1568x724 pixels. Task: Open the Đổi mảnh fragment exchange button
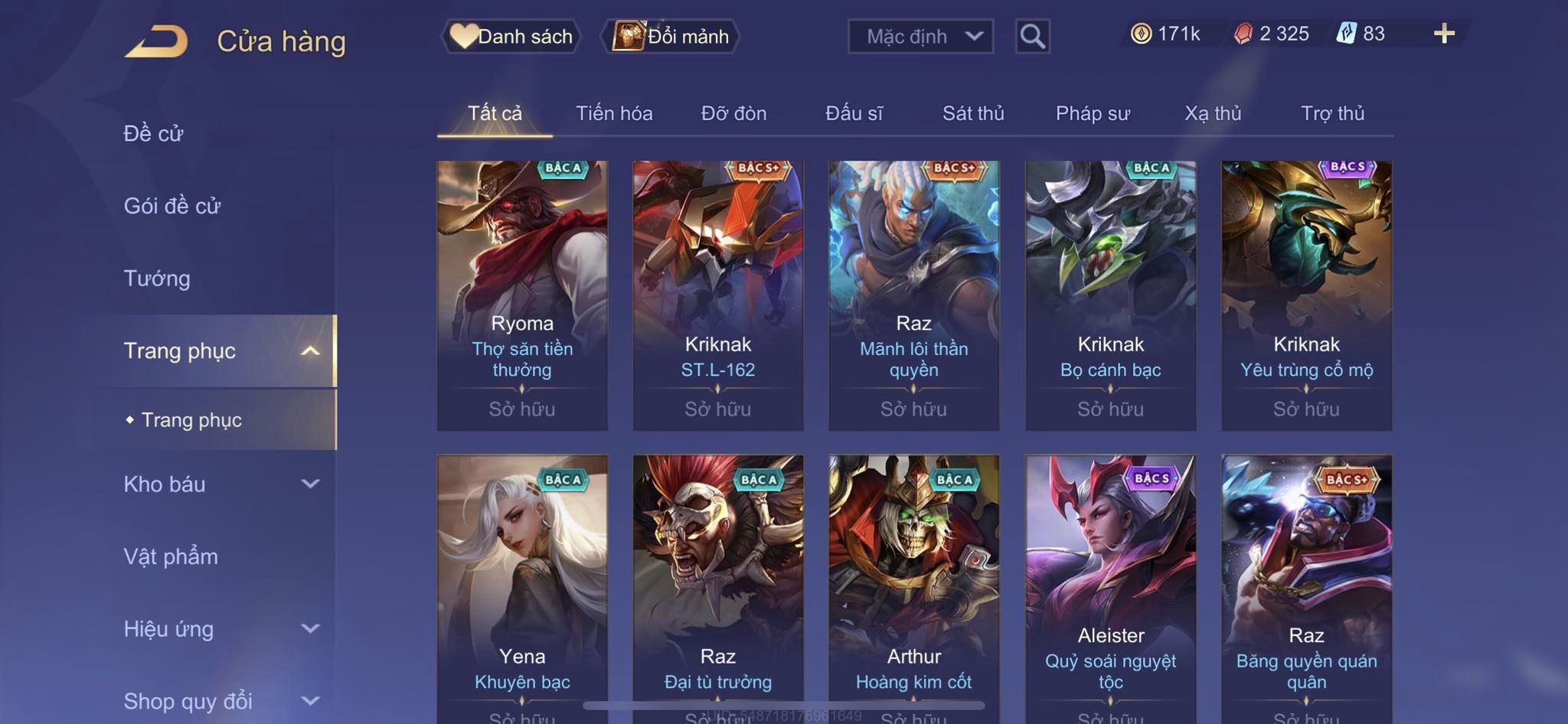pyautogui.click(x=671, y=36)
